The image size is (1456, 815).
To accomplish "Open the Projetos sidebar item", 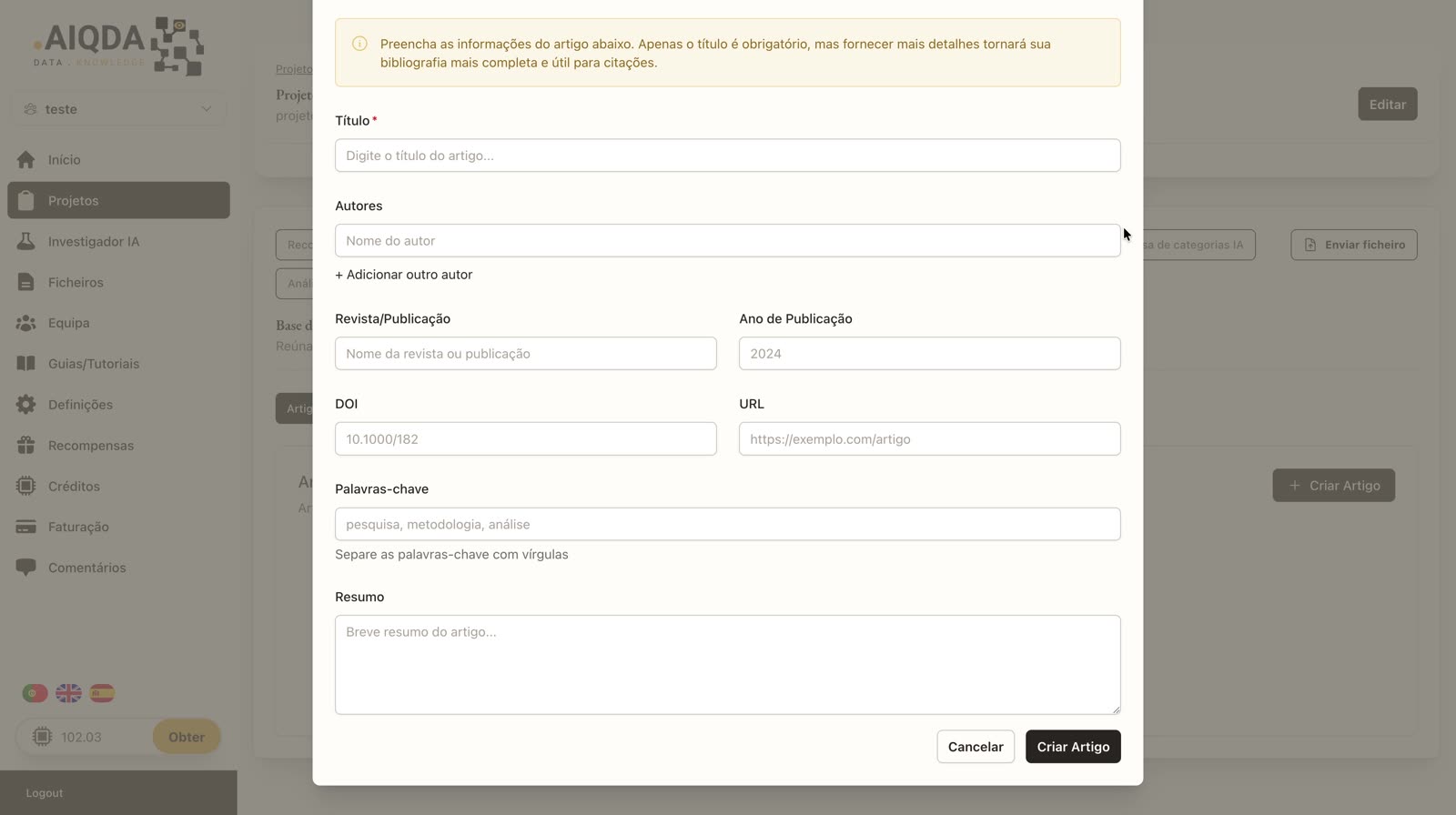I will click(x=118, y=200).
